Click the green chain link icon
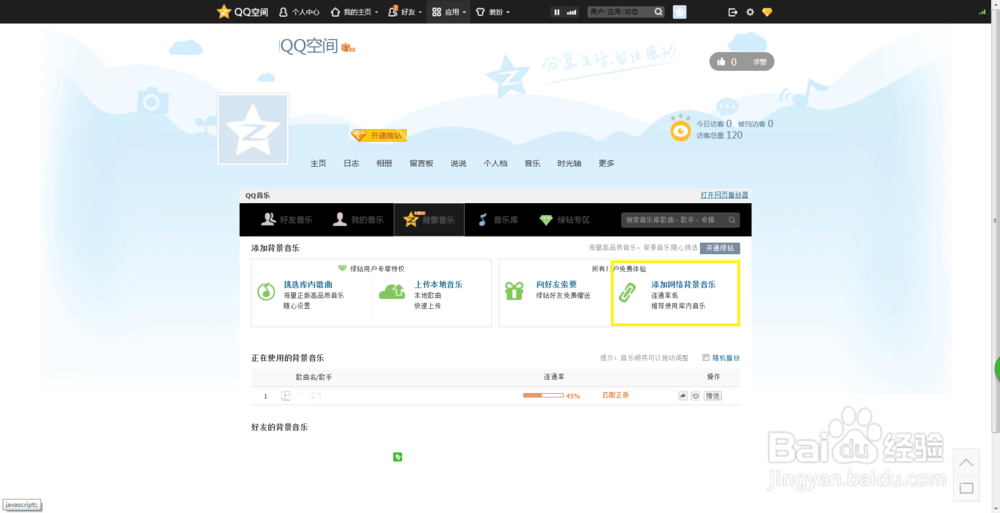The width and height of the screenshot is (1000, 513). [x=628, y=292]
